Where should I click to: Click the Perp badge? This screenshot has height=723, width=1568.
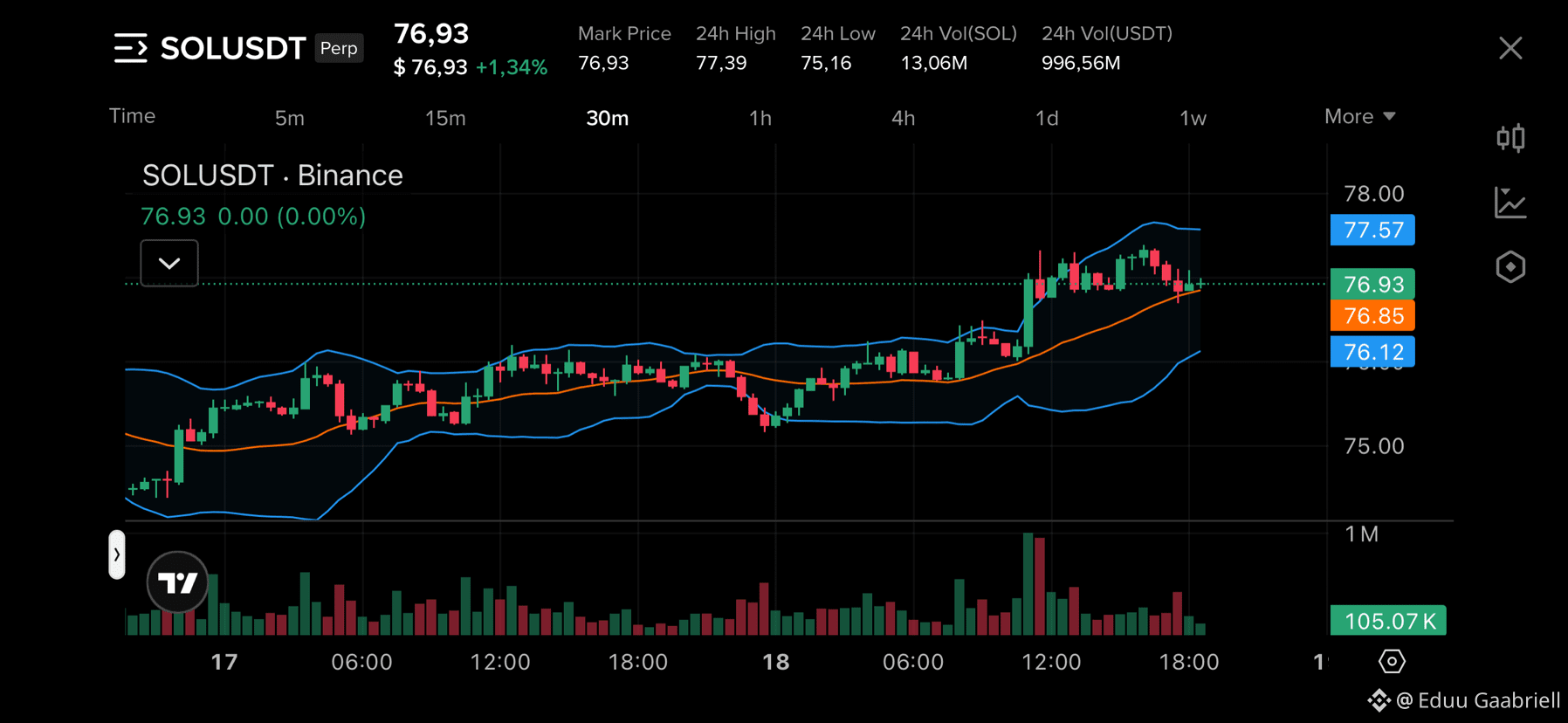(339, 48)
